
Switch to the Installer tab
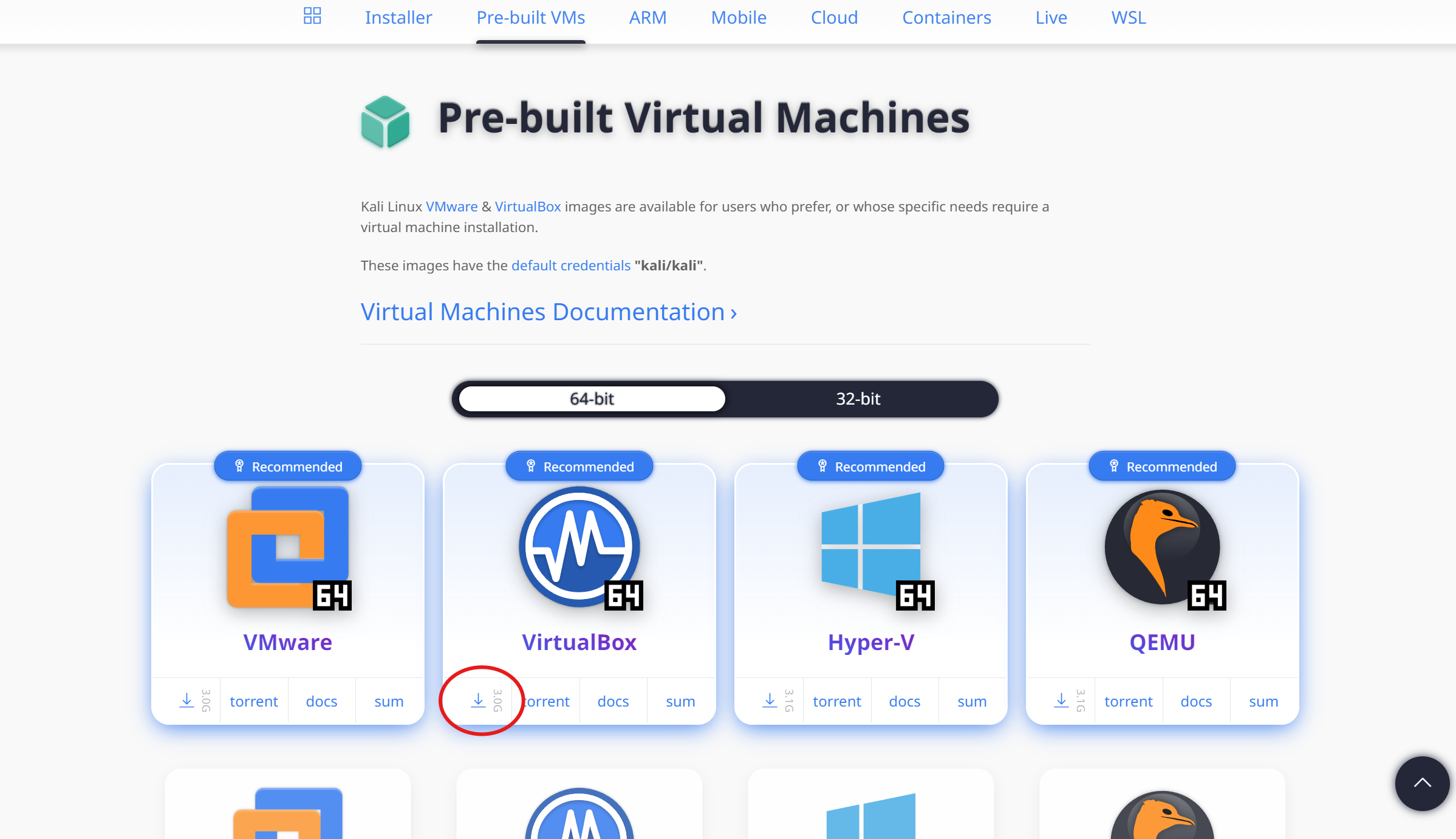coord(398,18)
